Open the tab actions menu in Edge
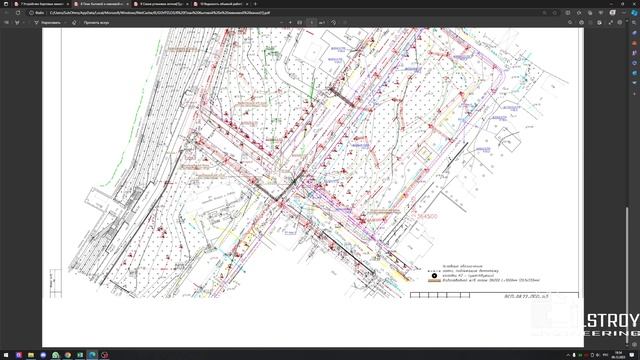This screenshot has width=640, height=360. pyautogui.click(x=6, y=4)
